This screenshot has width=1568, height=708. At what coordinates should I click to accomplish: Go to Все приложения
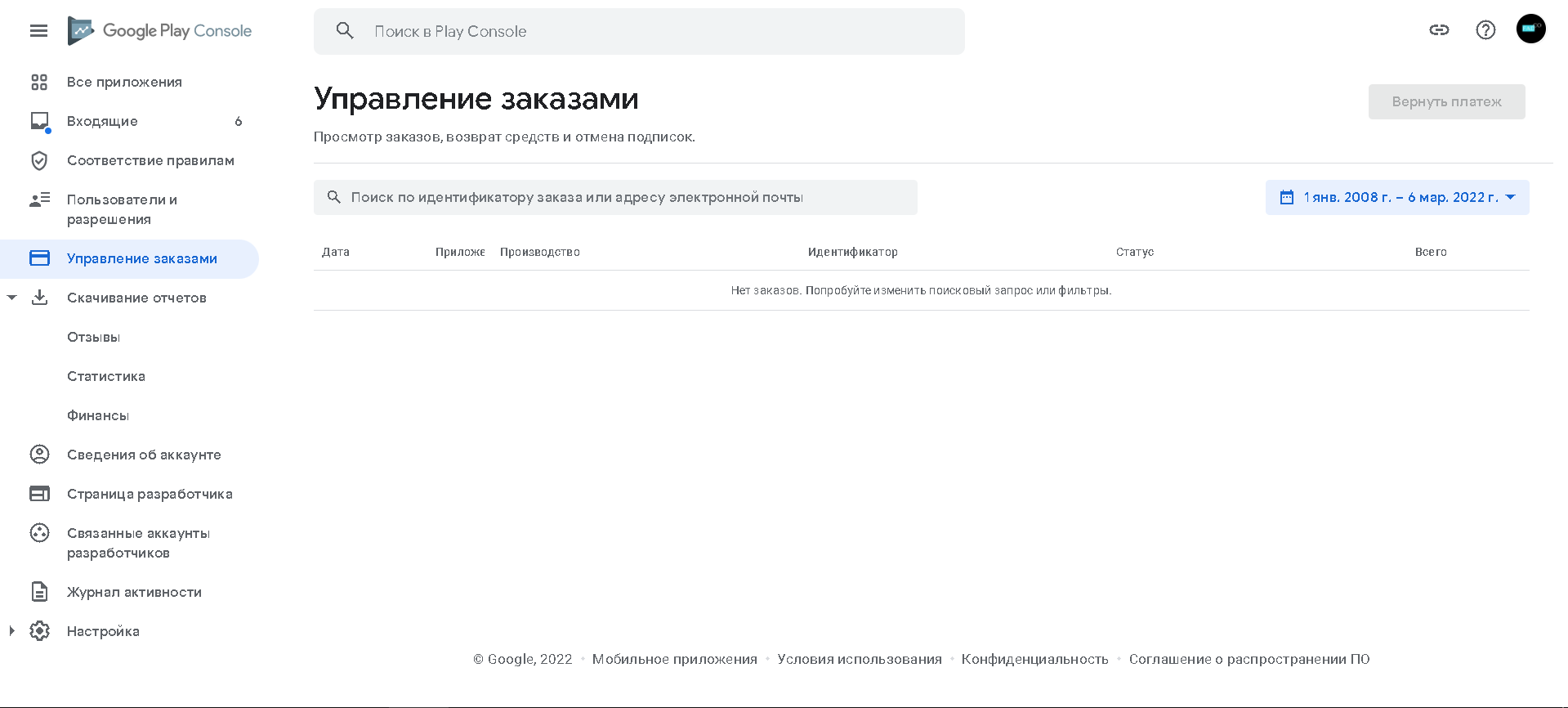[124, 82]
